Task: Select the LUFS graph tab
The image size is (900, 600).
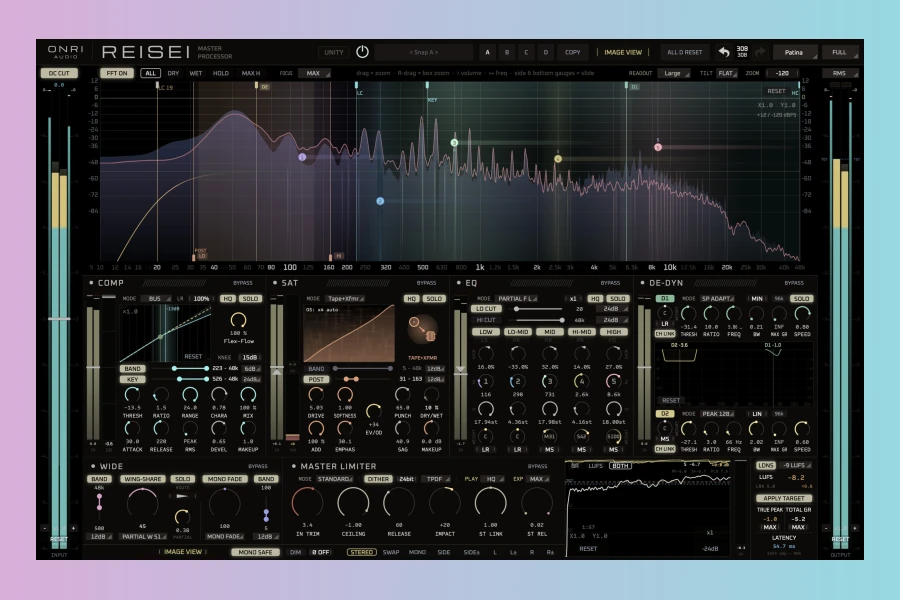Action: point(595,466)
